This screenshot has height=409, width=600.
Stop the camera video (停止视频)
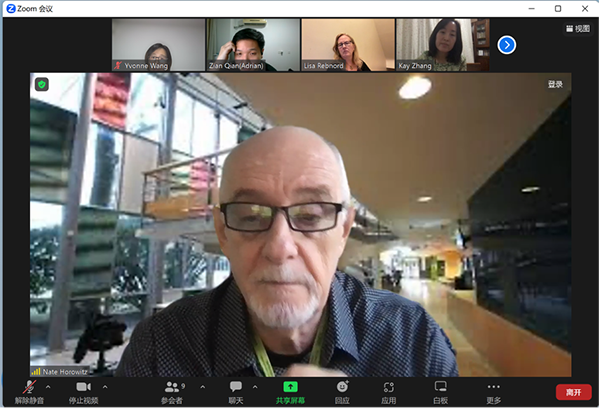[x=83, y=390]
